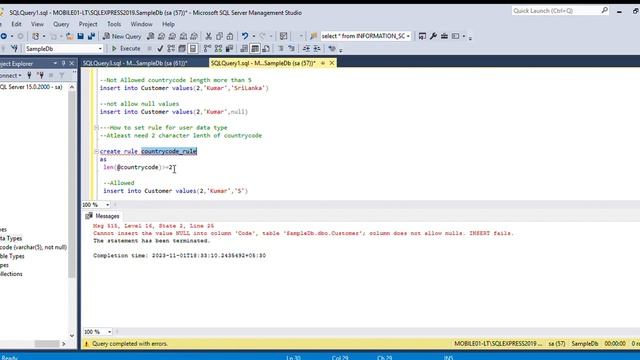Viewport: 640px width, 360px height.
Task: Click the red 'Cannot insert the value NULL' error line
Action: [303, 233]
